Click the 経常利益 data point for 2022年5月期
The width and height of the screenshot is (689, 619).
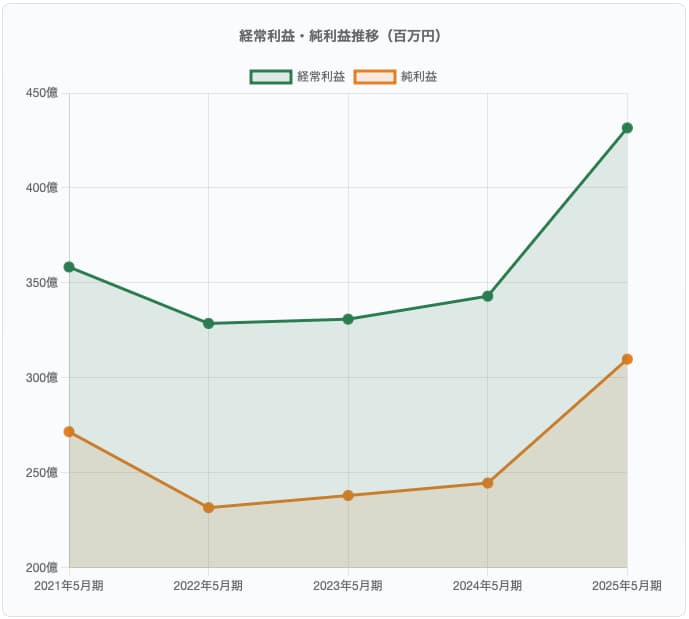click(x=208, y=323)
